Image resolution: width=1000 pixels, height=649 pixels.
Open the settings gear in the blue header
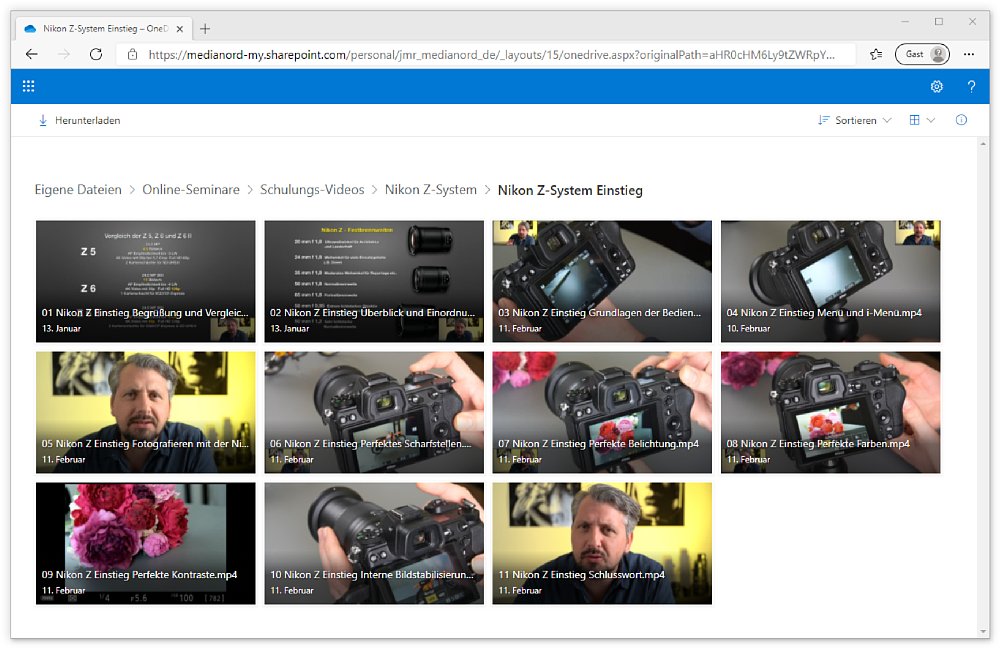[x=936, y=87]
